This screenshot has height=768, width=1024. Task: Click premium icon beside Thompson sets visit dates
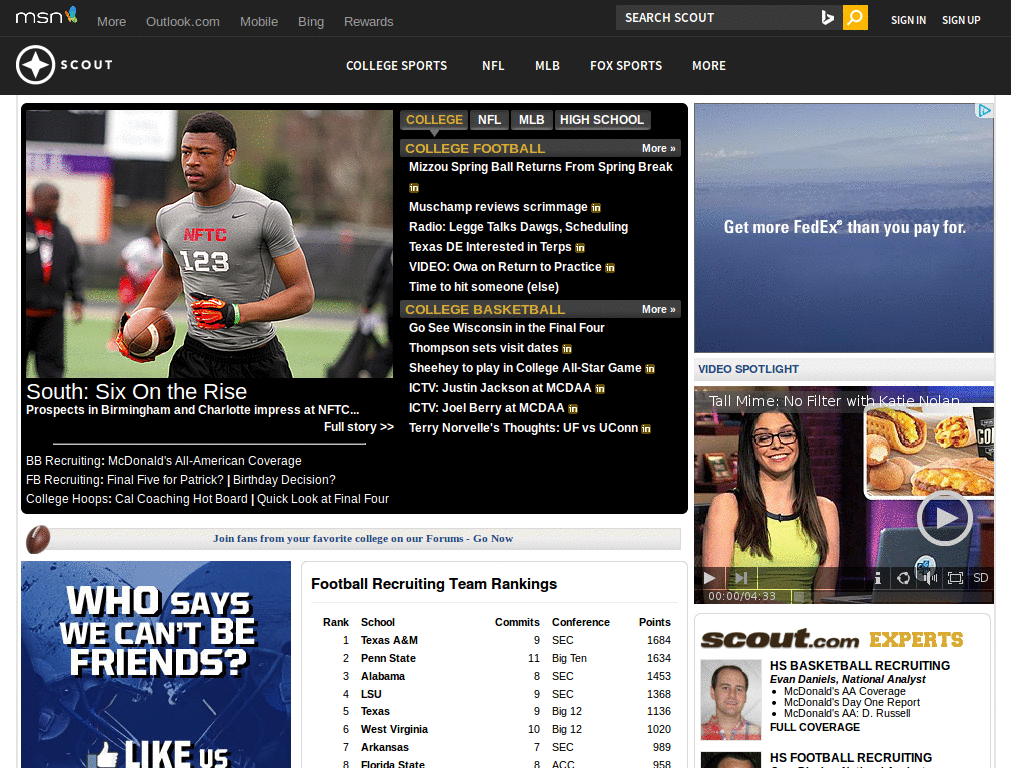pos(567,349)
